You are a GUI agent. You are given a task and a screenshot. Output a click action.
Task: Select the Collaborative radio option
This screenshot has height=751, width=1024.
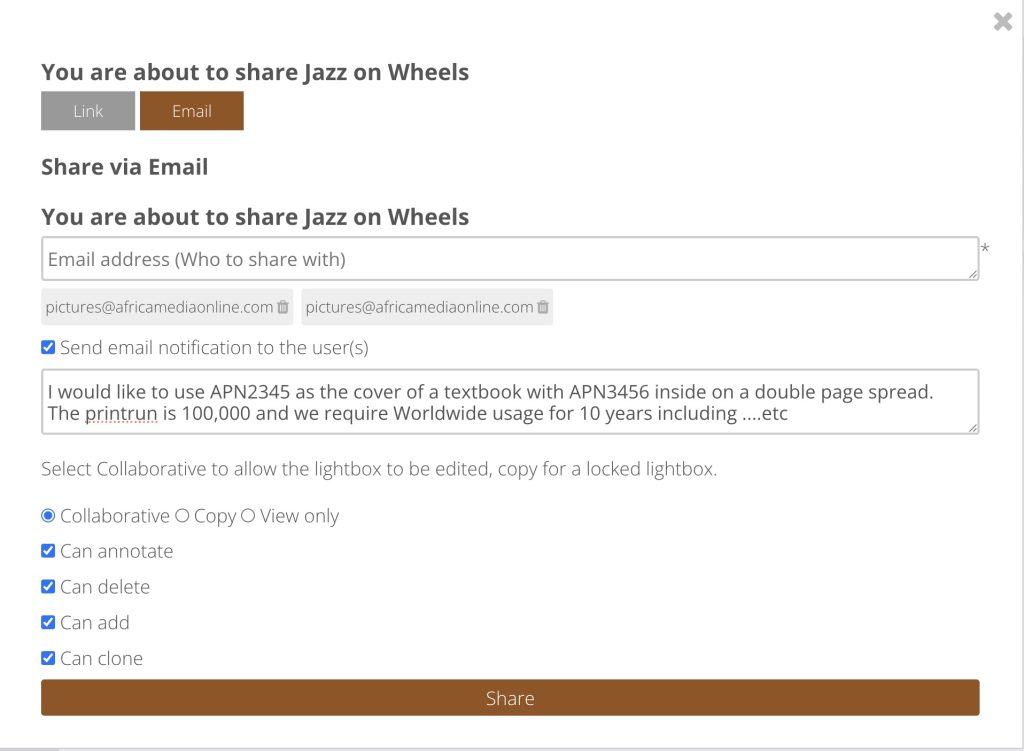48,515
